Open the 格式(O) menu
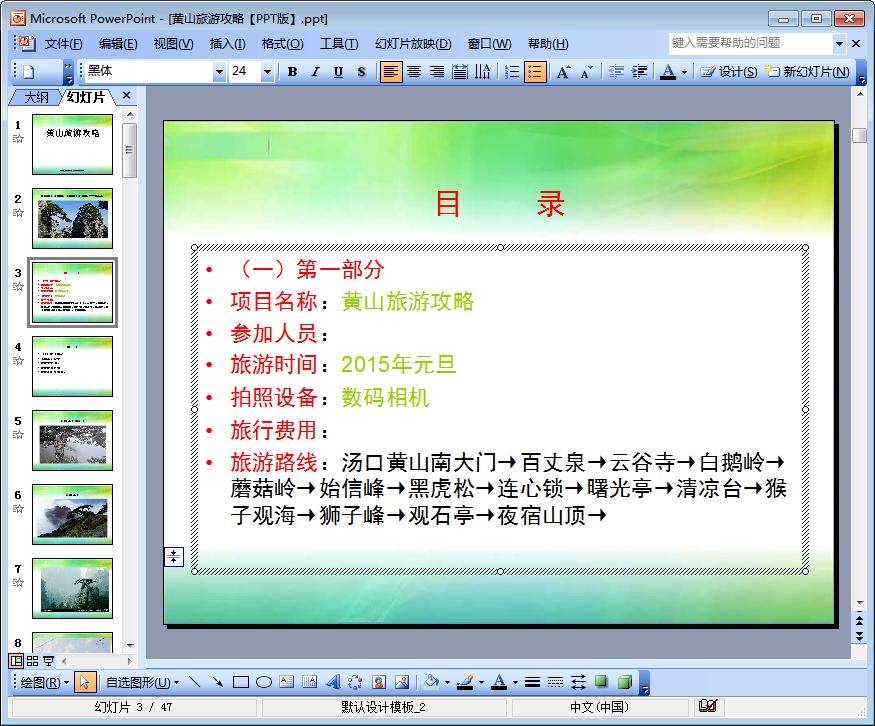The image size is (875, 726). [282, 44]
